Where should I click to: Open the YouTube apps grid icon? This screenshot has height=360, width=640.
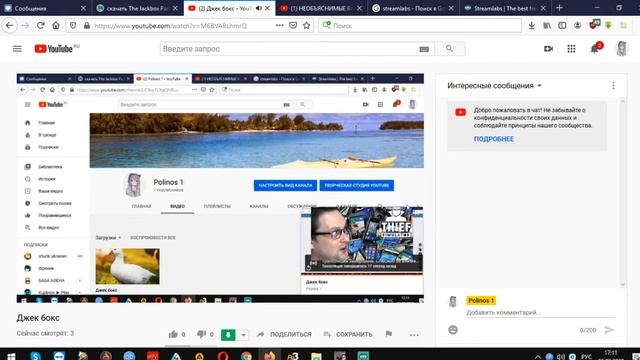(x=571, y=49)
